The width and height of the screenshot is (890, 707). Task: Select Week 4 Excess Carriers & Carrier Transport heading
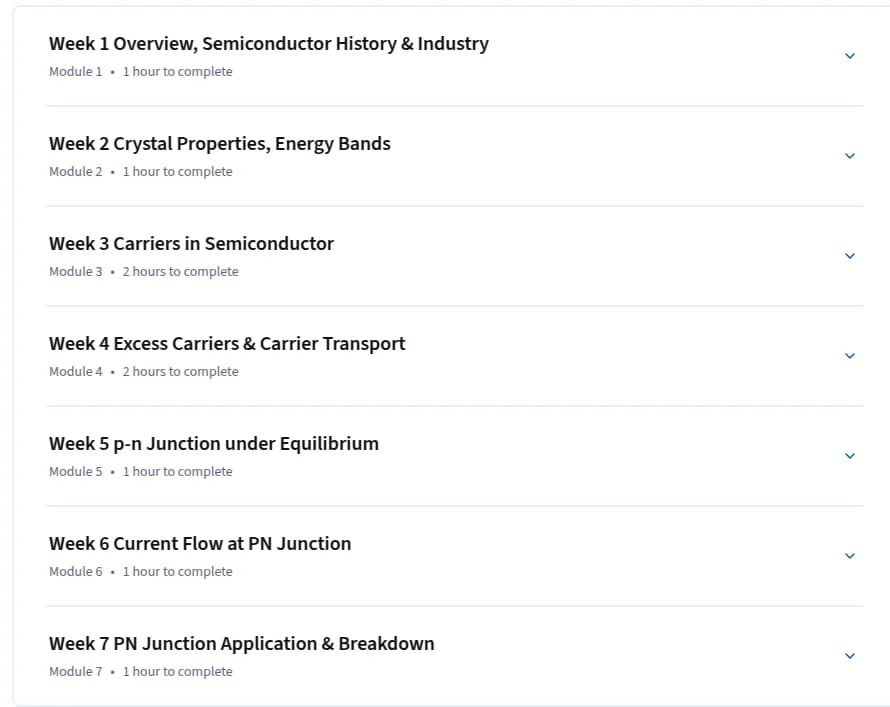click(227, 344)
